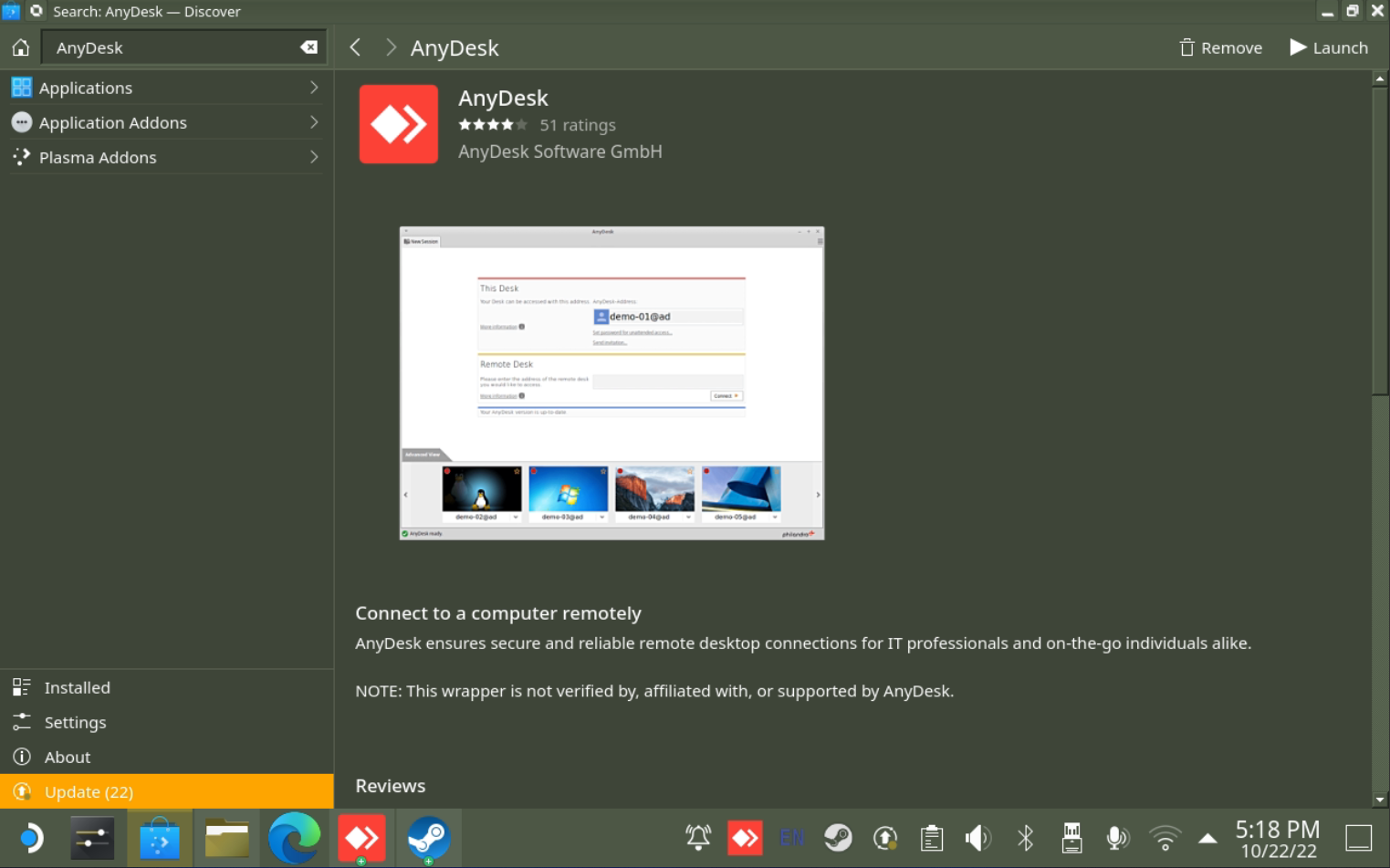Expand the Application Addons chevron
This screenshot has width=1390, height=868.
pos(314,122)
